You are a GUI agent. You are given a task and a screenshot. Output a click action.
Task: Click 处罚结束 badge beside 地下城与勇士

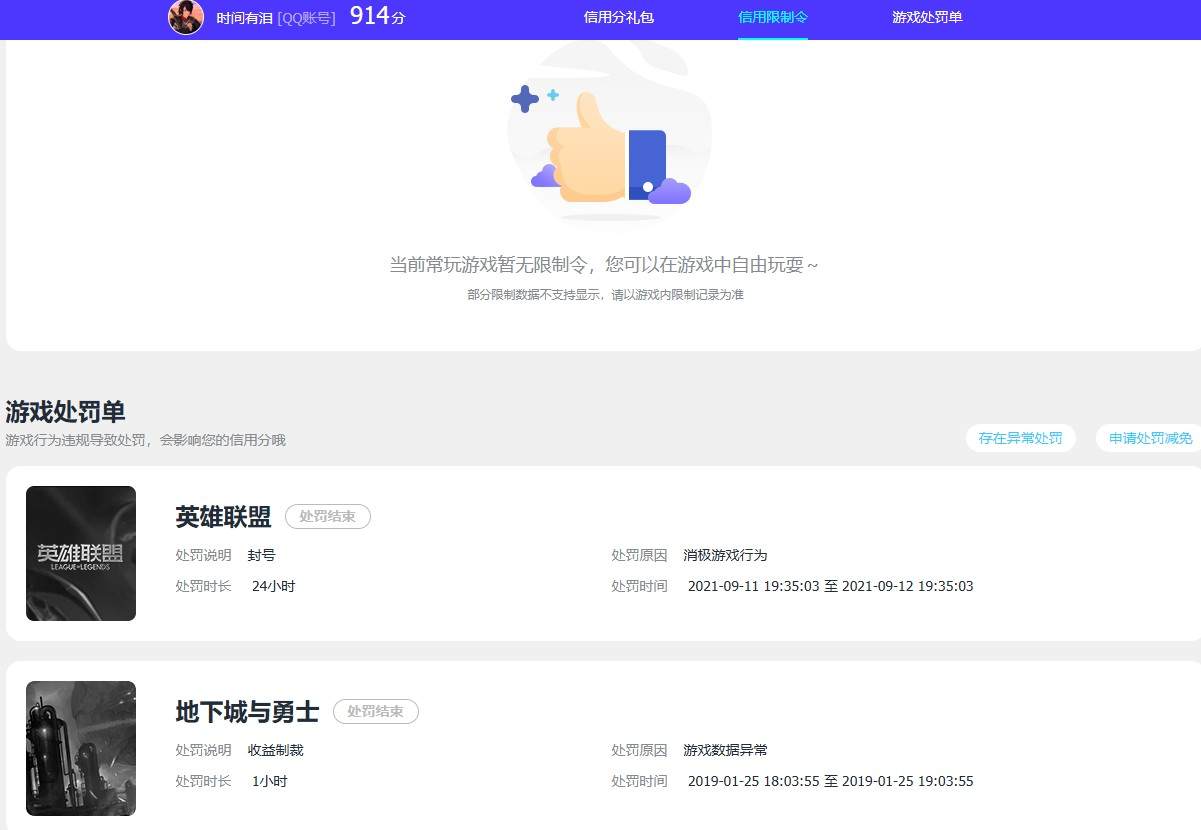click(376, 712)
